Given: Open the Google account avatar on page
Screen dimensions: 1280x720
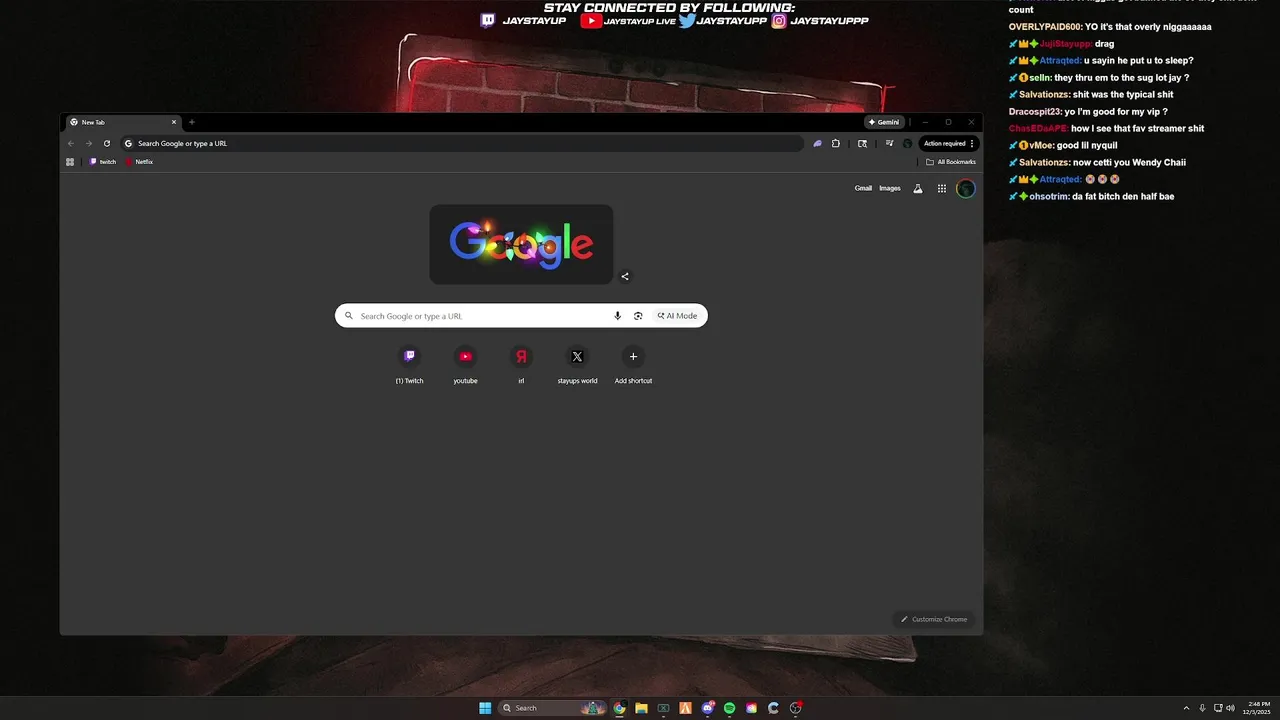Looking at the screenshot, I should tap(966, 188).
